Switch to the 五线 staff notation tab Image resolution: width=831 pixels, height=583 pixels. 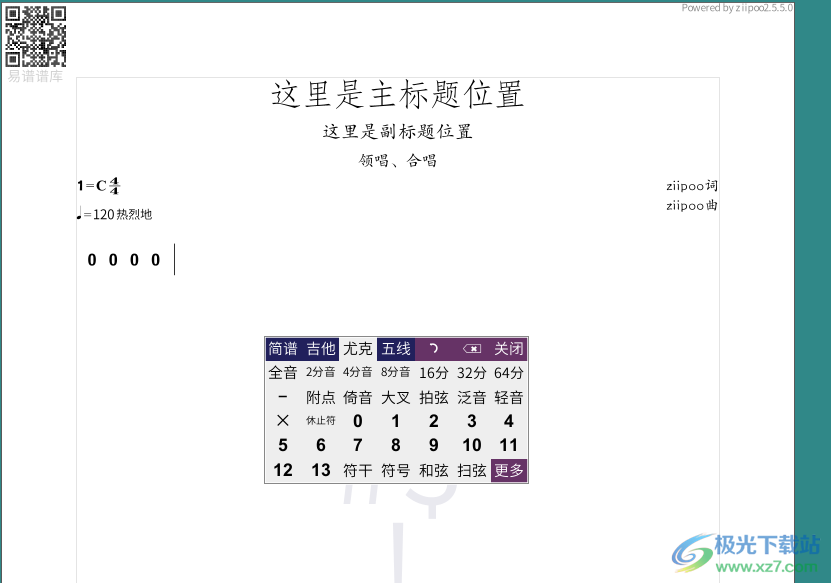[395, 348]
